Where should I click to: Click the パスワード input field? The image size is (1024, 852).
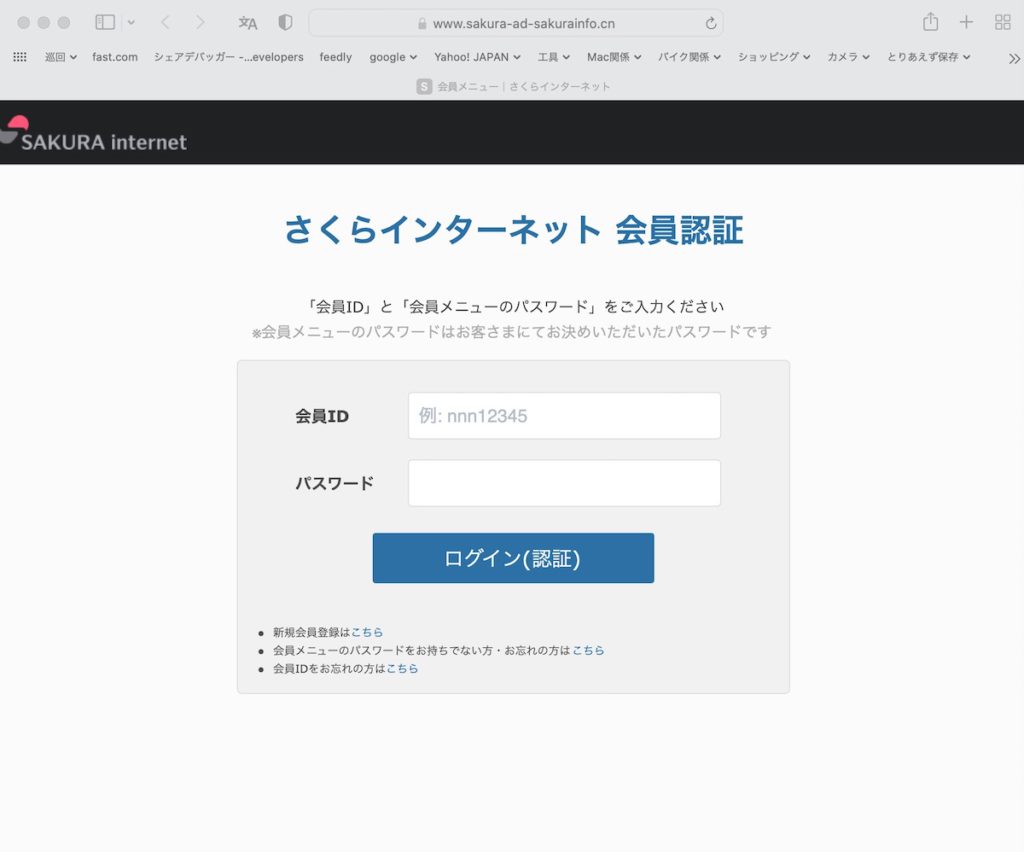click(564, 483)
